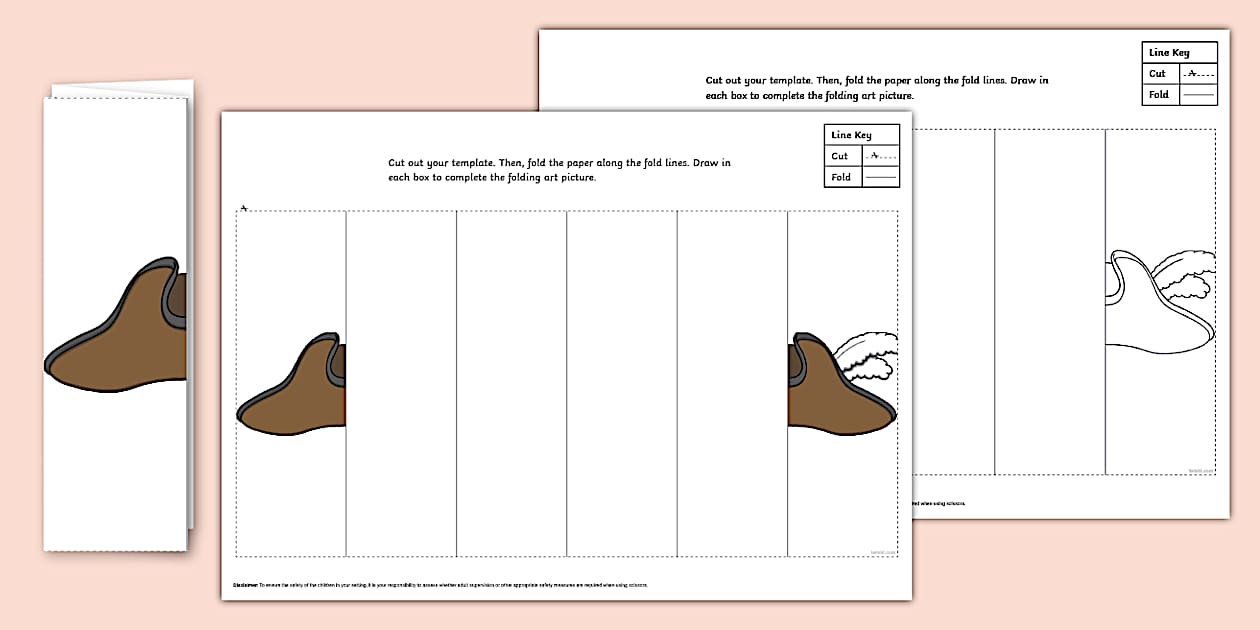Screen dimensions: 1260x630
Task: Select the colour worksheet's left brown hat half
Action: coord(291,385)
